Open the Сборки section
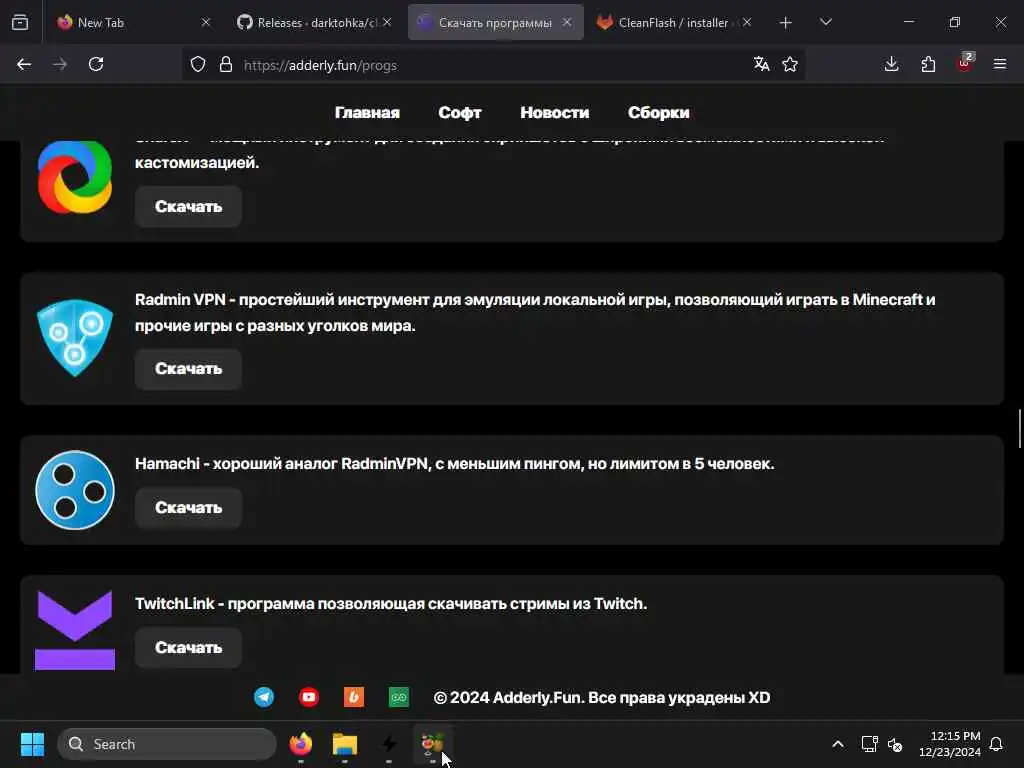Viewport: 1024px width, 768px height. [x=658, y=112]
